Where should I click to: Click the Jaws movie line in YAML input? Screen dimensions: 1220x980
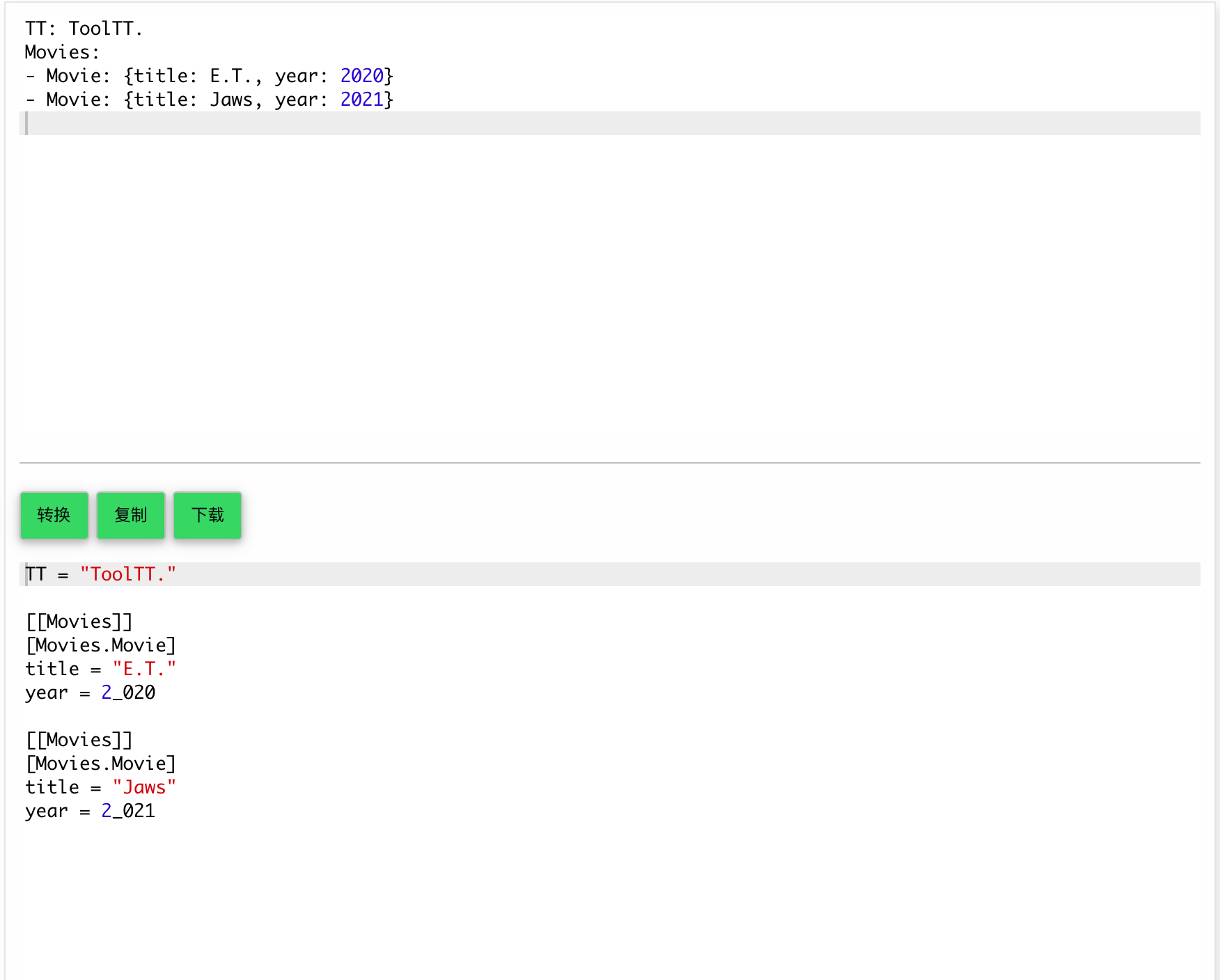209,100
